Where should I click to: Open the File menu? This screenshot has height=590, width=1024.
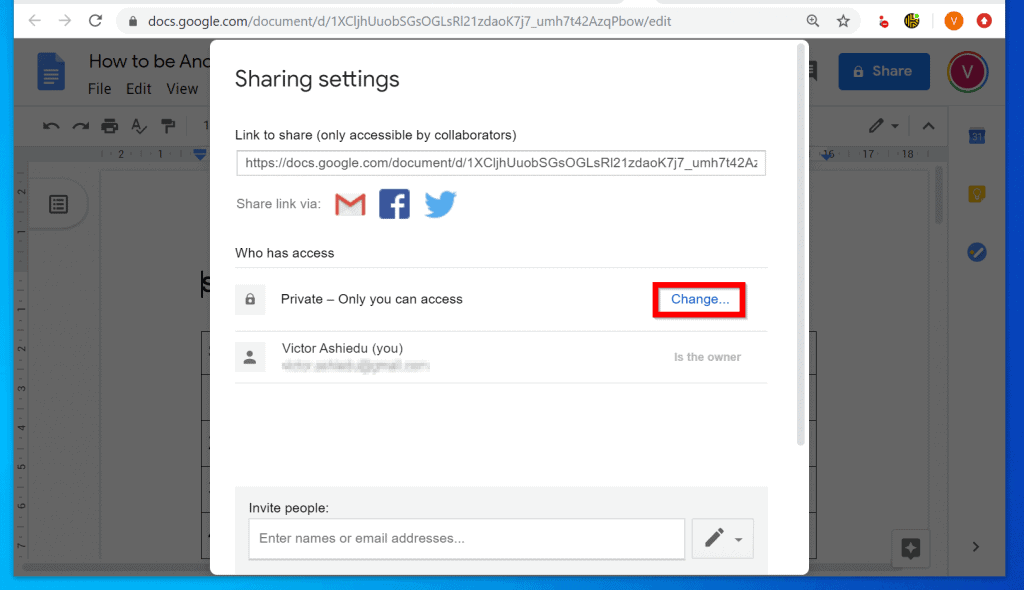(99, 89)
